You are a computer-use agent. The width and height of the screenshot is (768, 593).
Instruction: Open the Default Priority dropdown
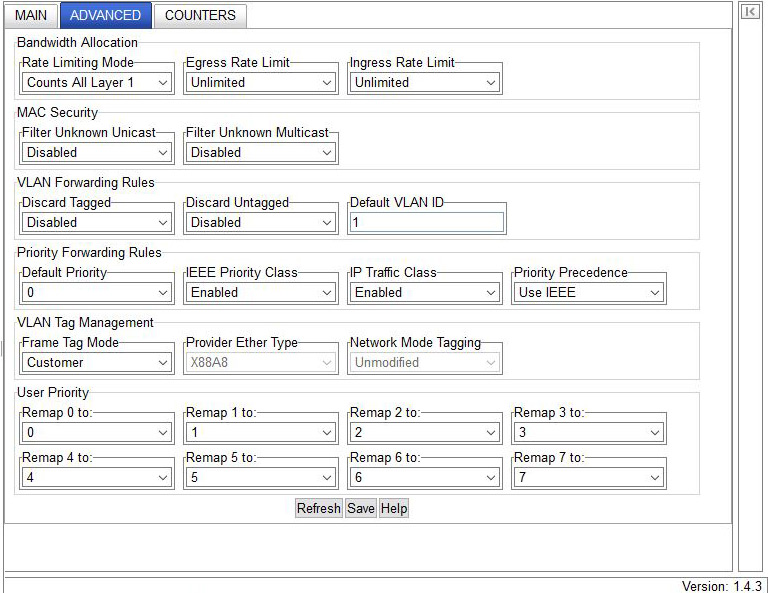98,293
